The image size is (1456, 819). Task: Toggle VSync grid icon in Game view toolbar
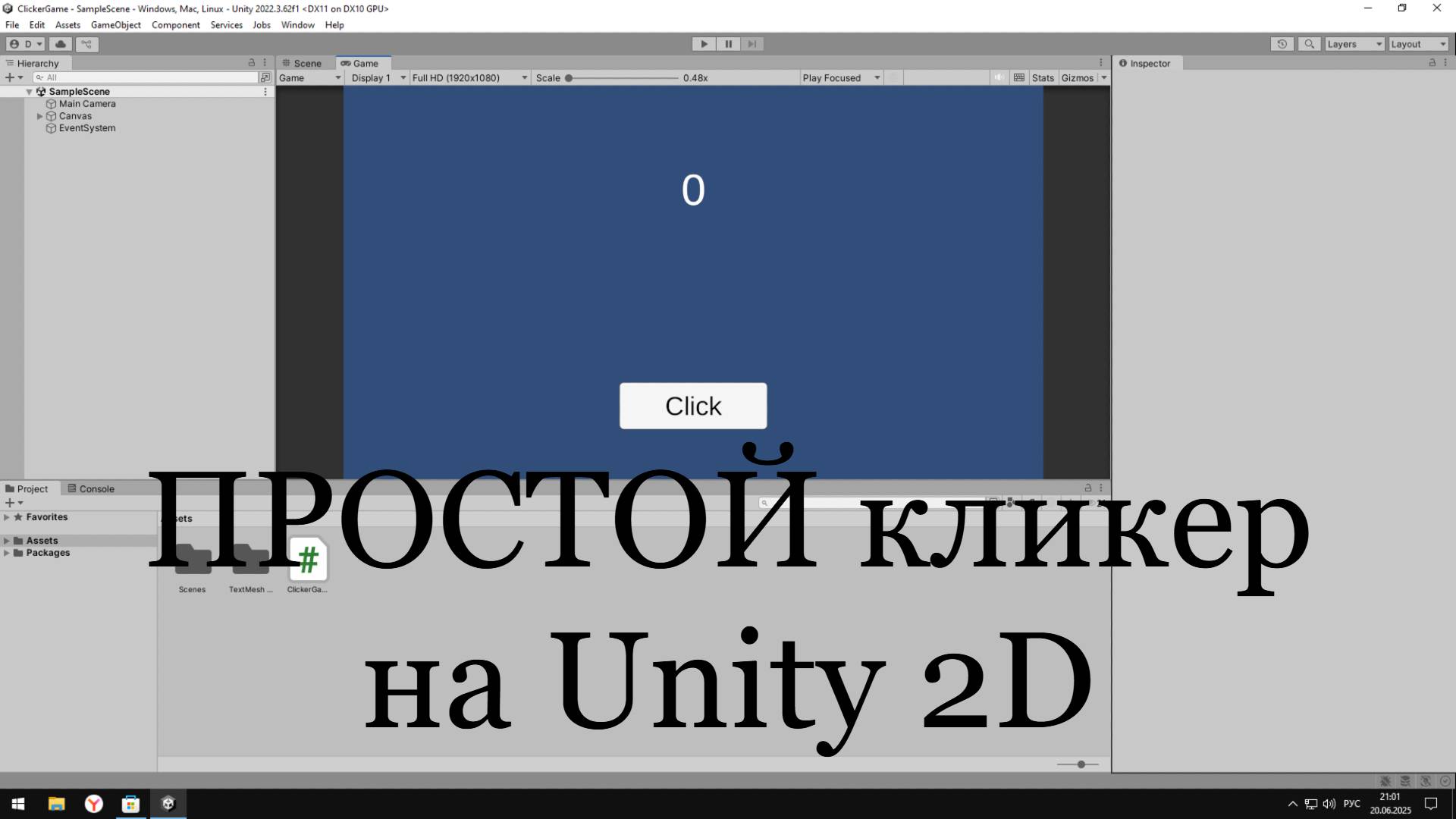[1018, 77]
